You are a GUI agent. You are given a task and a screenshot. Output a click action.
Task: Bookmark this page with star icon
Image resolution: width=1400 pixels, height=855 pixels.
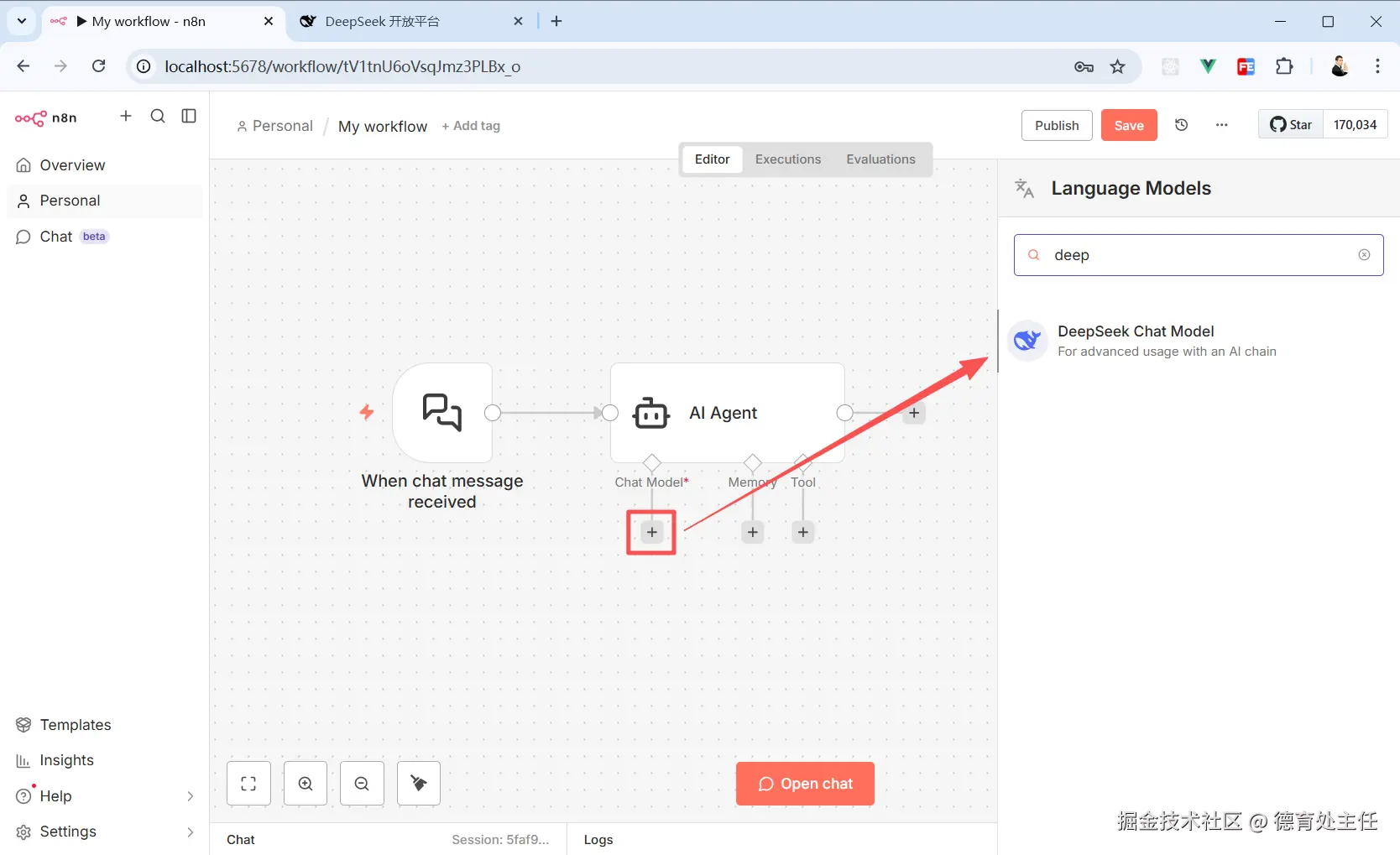pyautogui.click(x=1118, y=67)
